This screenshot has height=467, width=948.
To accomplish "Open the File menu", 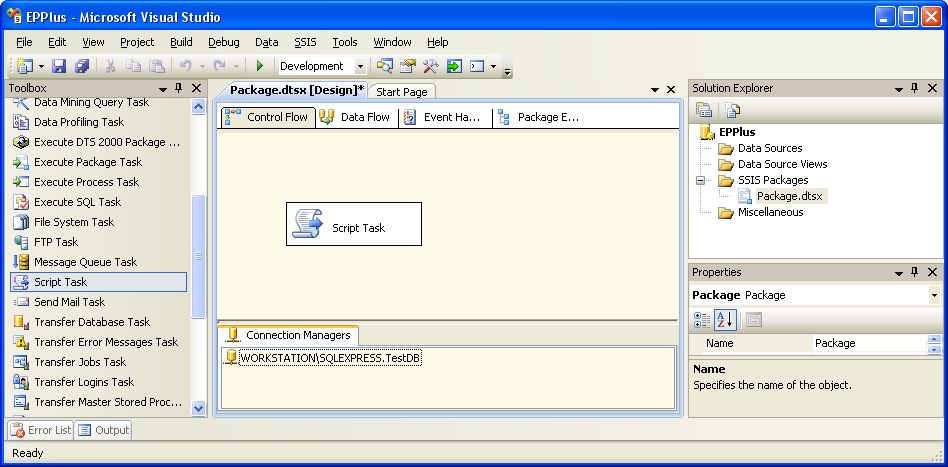I will click(24, 42).
